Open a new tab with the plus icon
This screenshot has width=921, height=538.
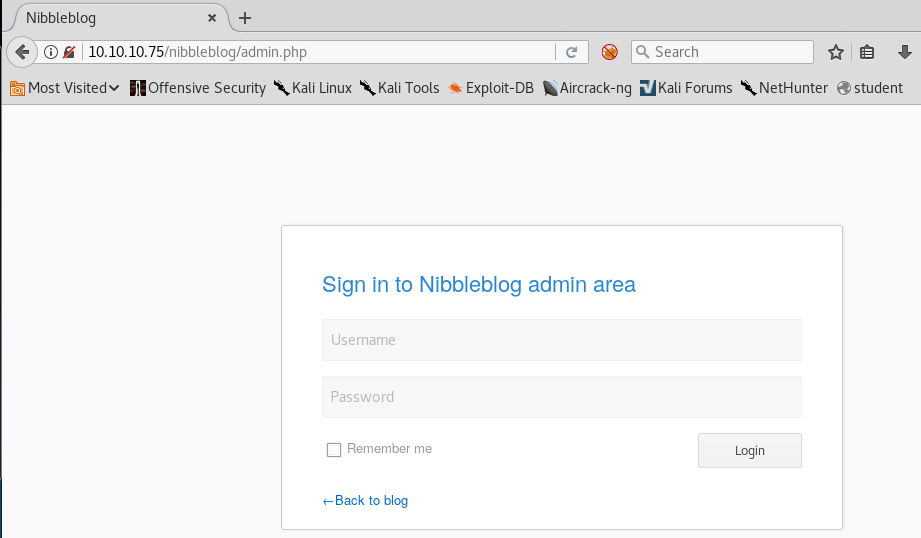[245, 18]
